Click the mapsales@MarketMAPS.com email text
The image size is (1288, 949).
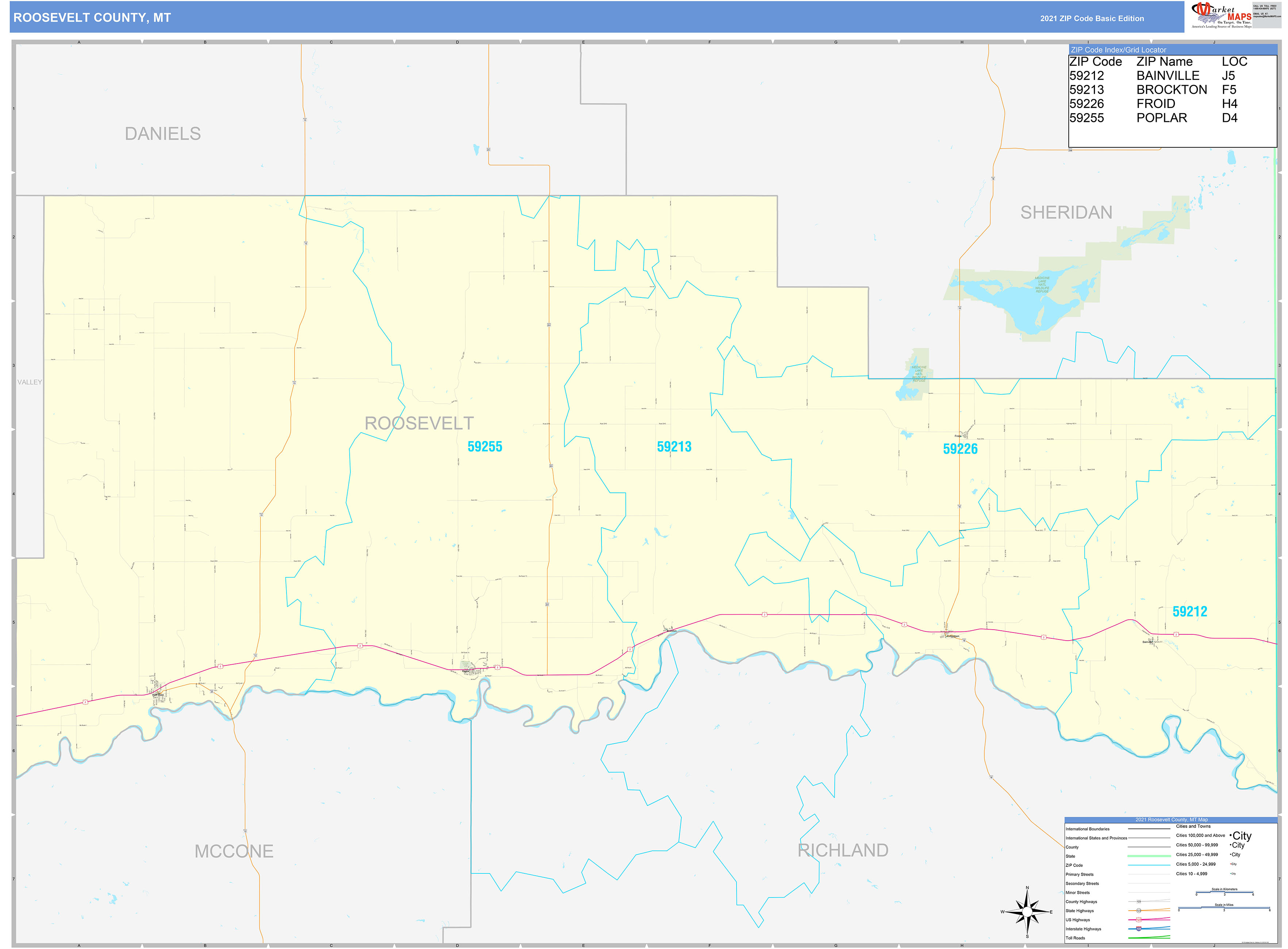[x=1267, y=17]
